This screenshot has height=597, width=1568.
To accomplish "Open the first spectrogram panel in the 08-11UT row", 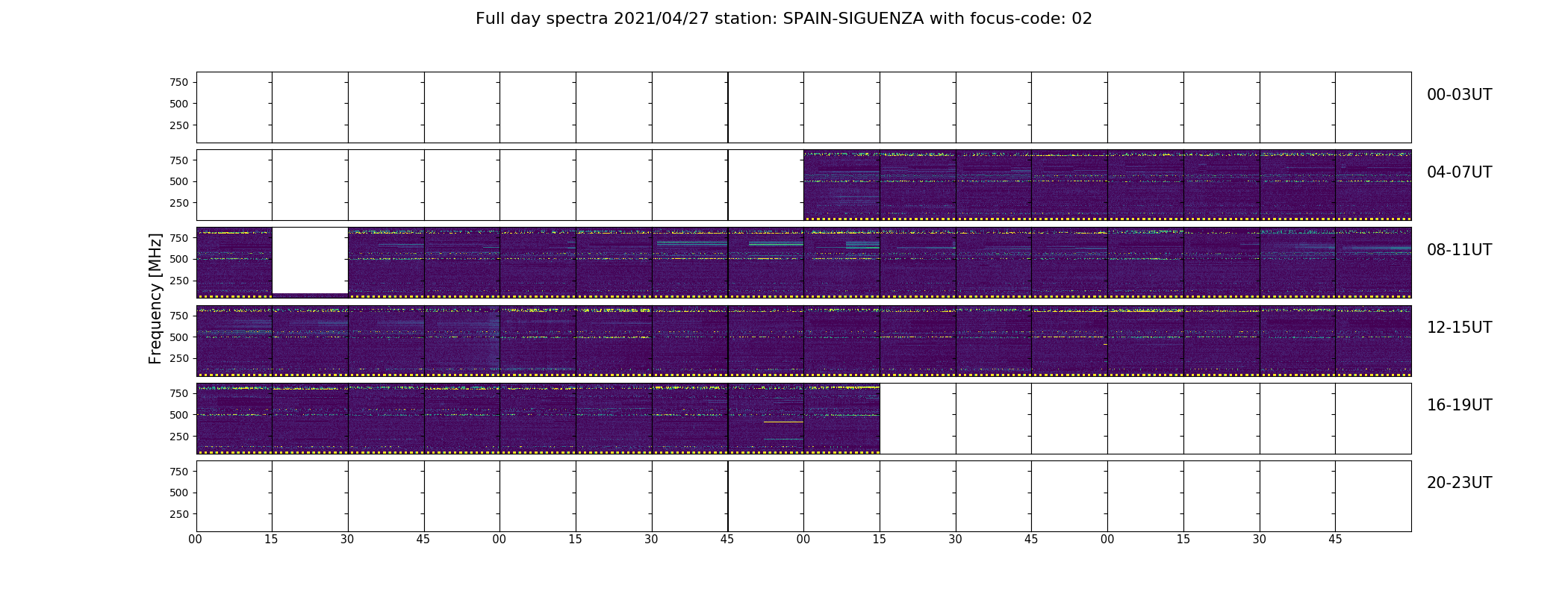I will [x=234, y=263].
